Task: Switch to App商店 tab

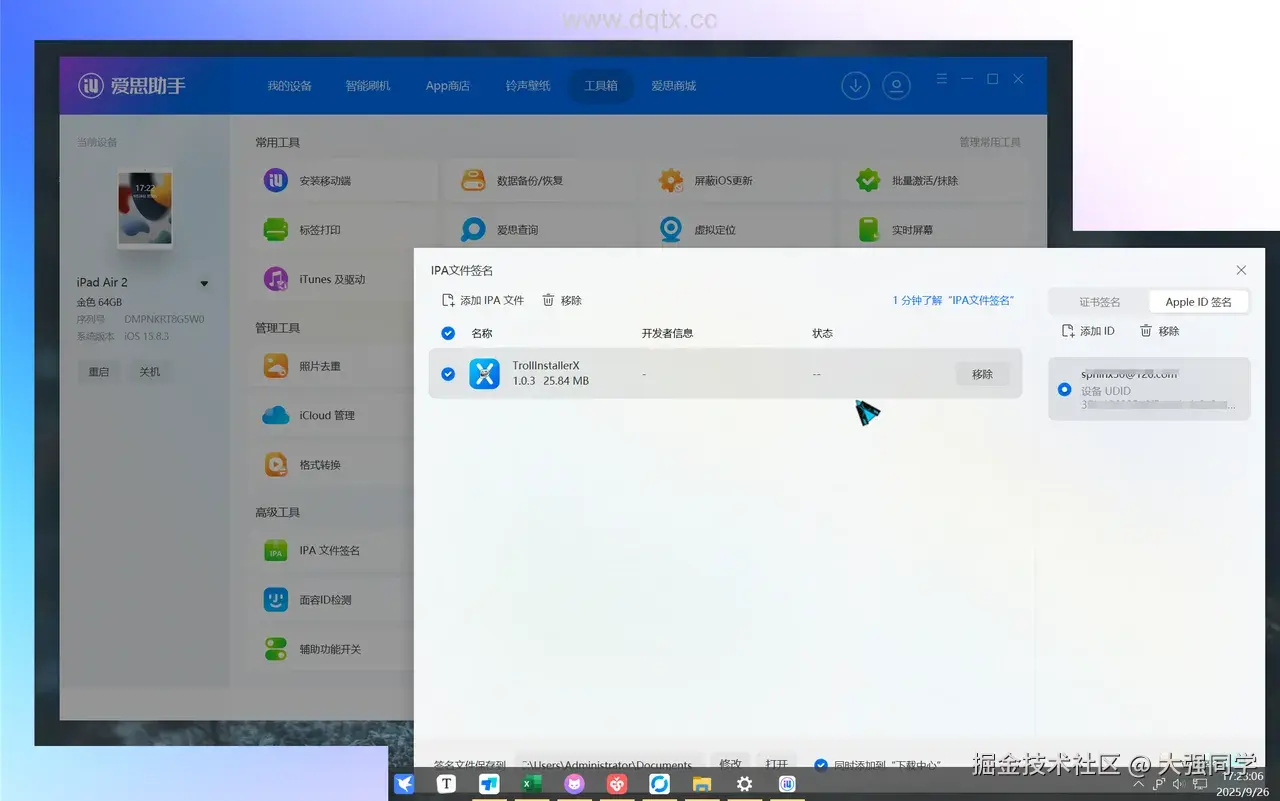Action: [x=448, y=86]
